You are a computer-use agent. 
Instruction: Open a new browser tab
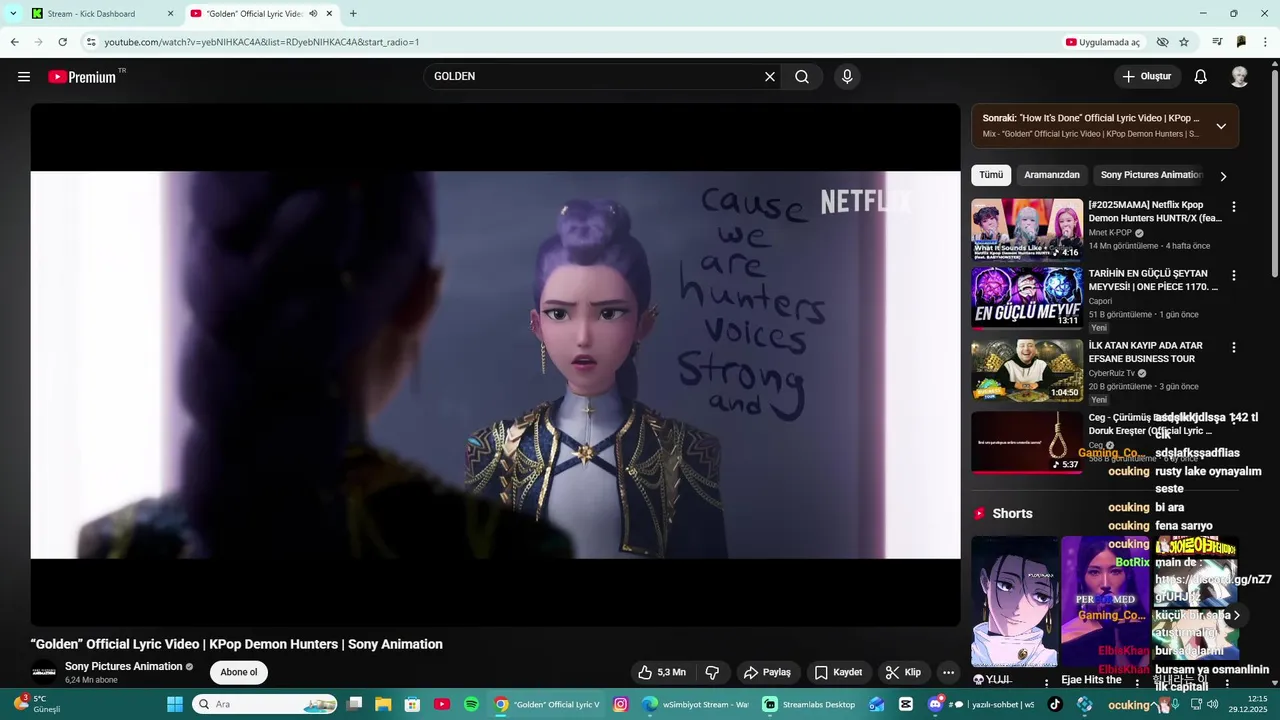click(353, 14)
